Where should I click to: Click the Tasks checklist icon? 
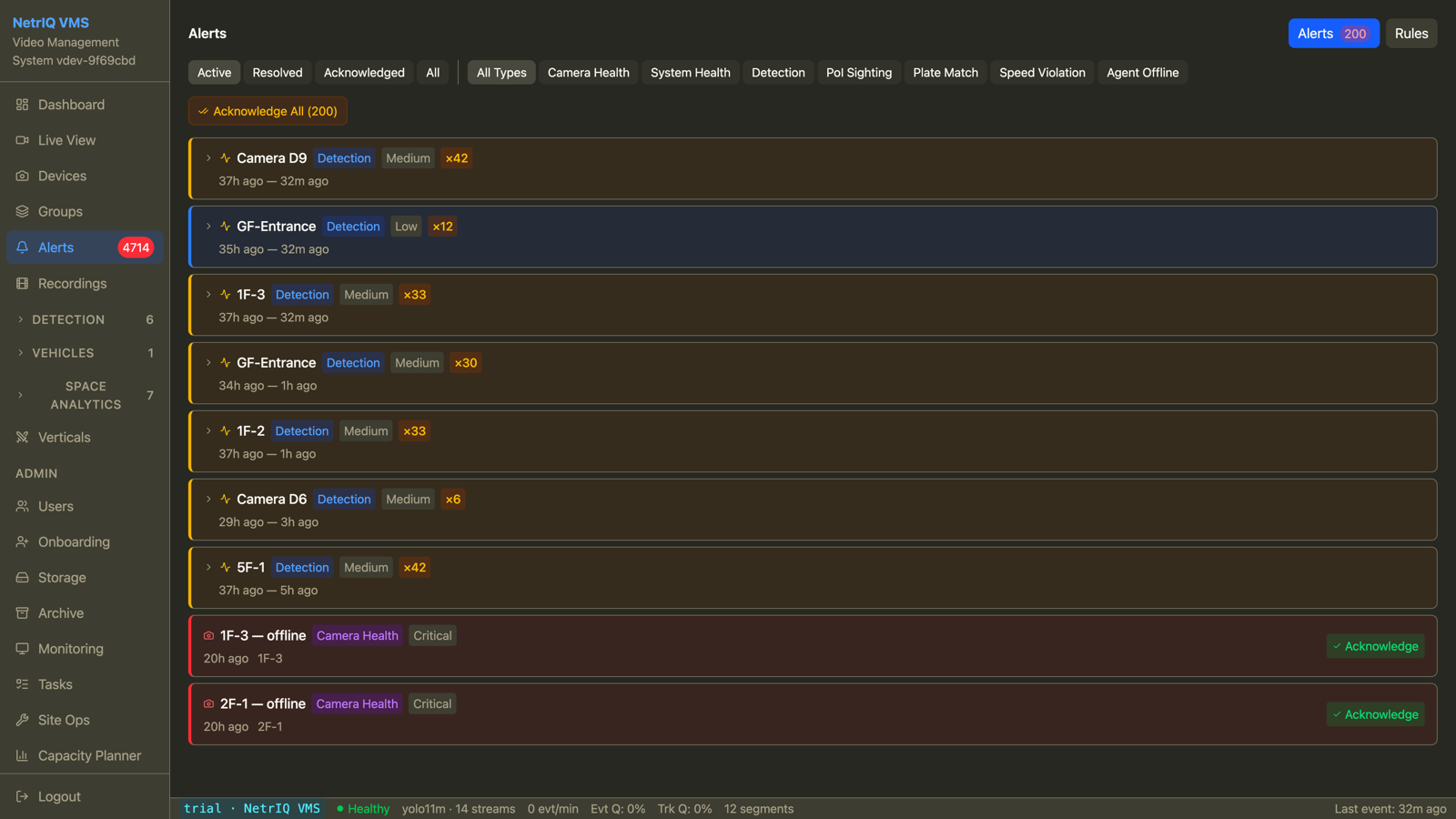22,683
